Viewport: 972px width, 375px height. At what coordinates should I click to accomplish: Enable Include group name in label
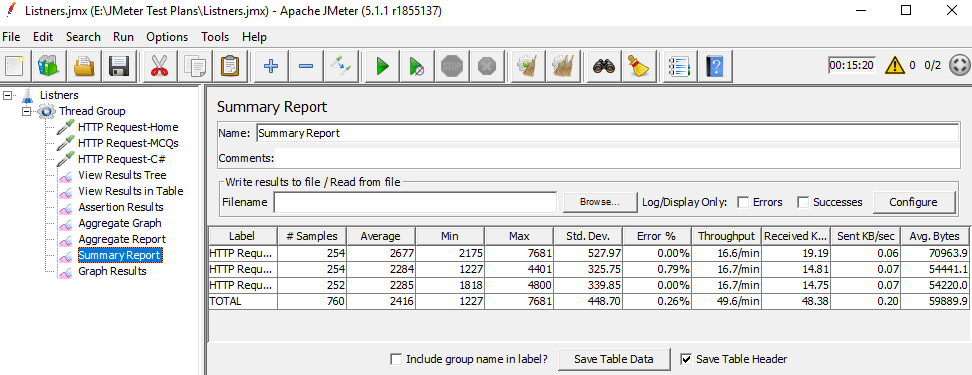395,359
